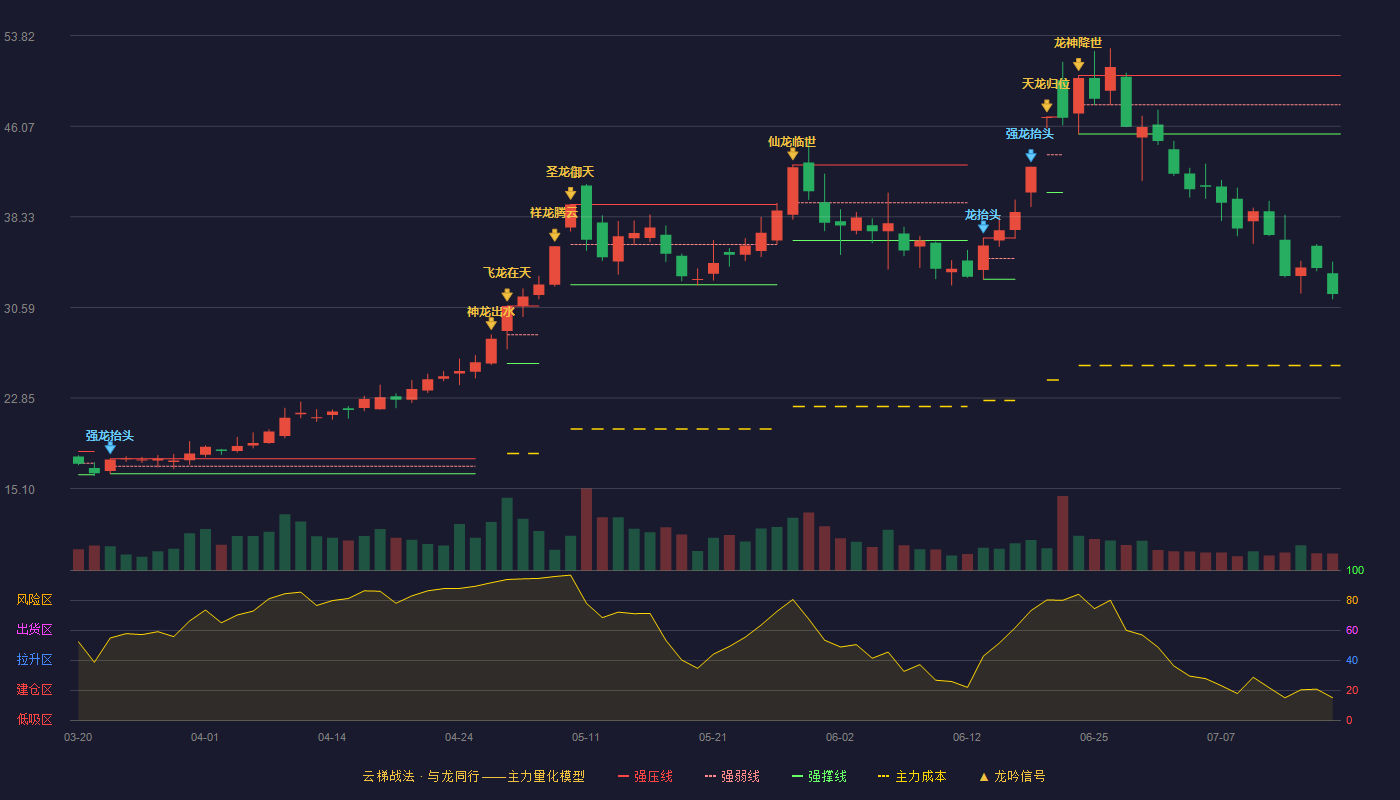Image resolution: width=1400 pixels, height=800 pixels.
Task: Click the blue 强龙抬头 arrow near 06-25
Action: [x=1030, y=156]
